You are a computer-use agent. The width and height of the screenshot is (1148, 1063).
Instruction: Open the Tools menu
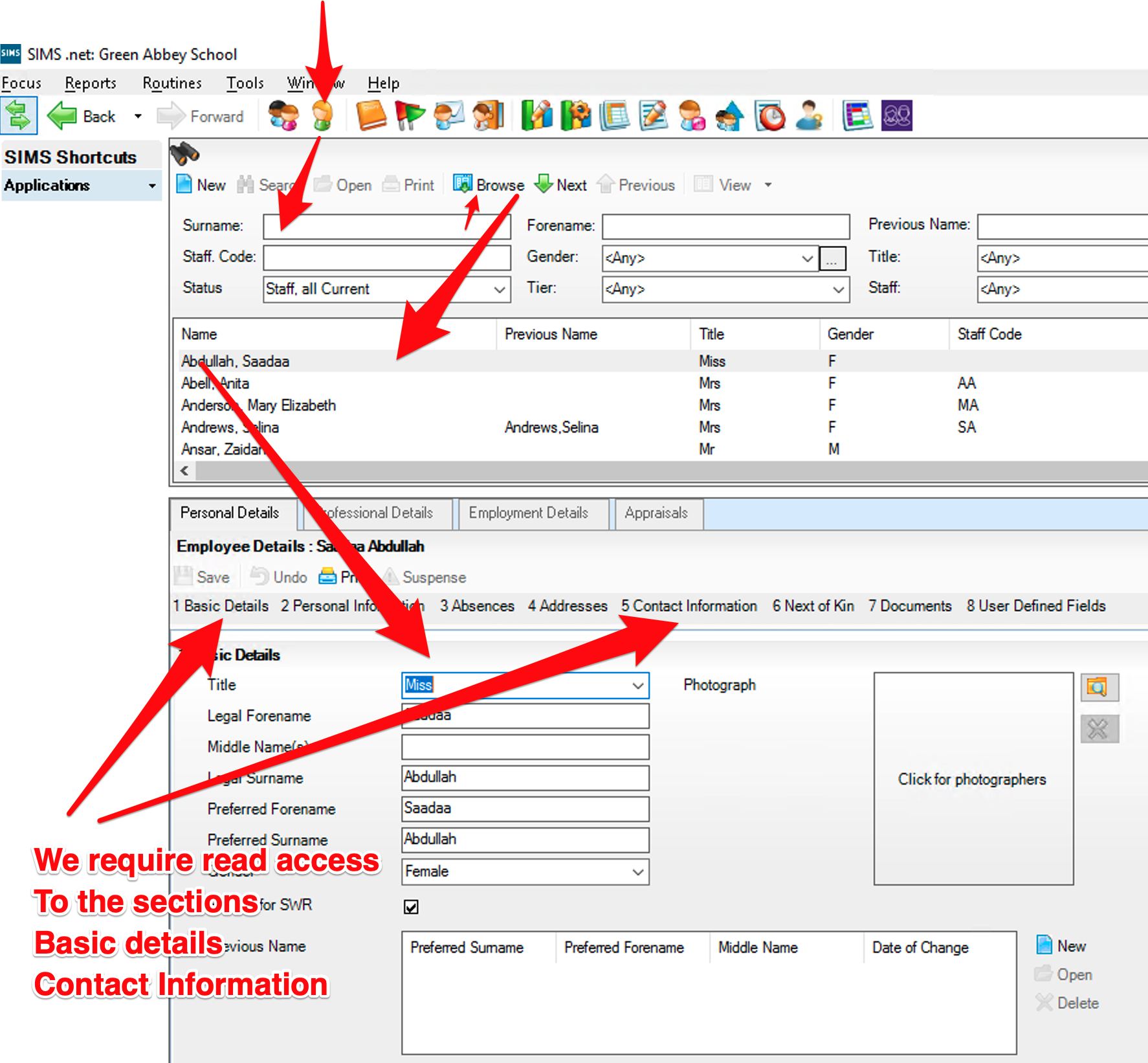pyautogui.click(x=245, y=83)
